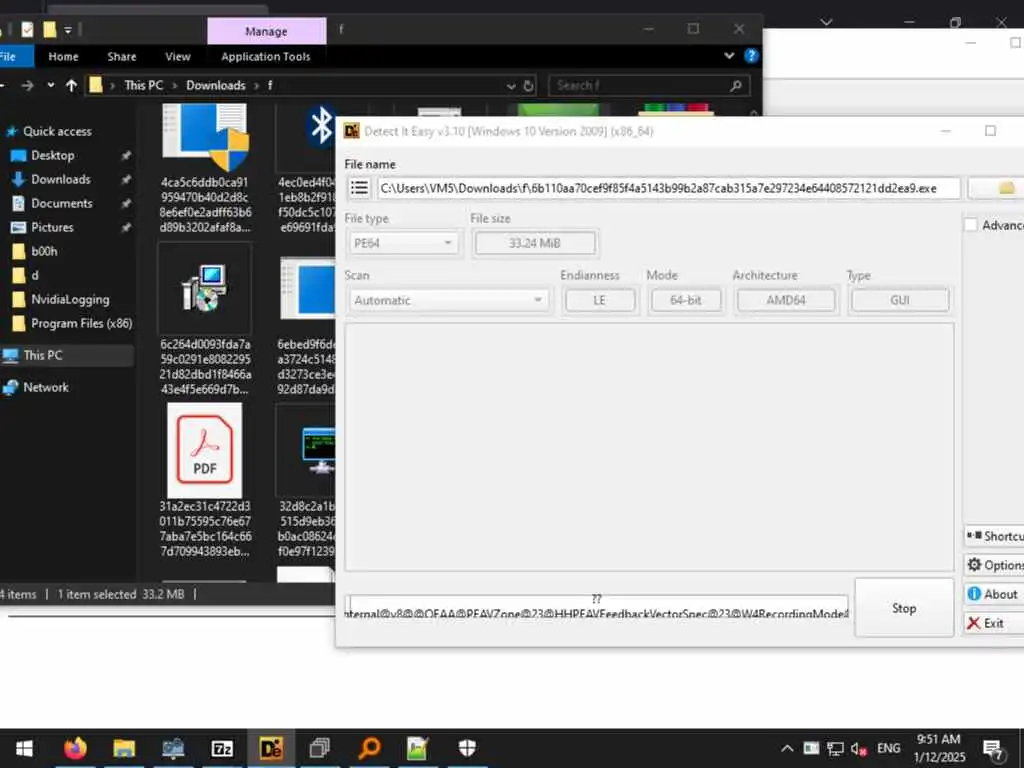1024x768 pixels.
Task: Open the NvidiaLogging folder in sidebar
Action: click(69, 300)
